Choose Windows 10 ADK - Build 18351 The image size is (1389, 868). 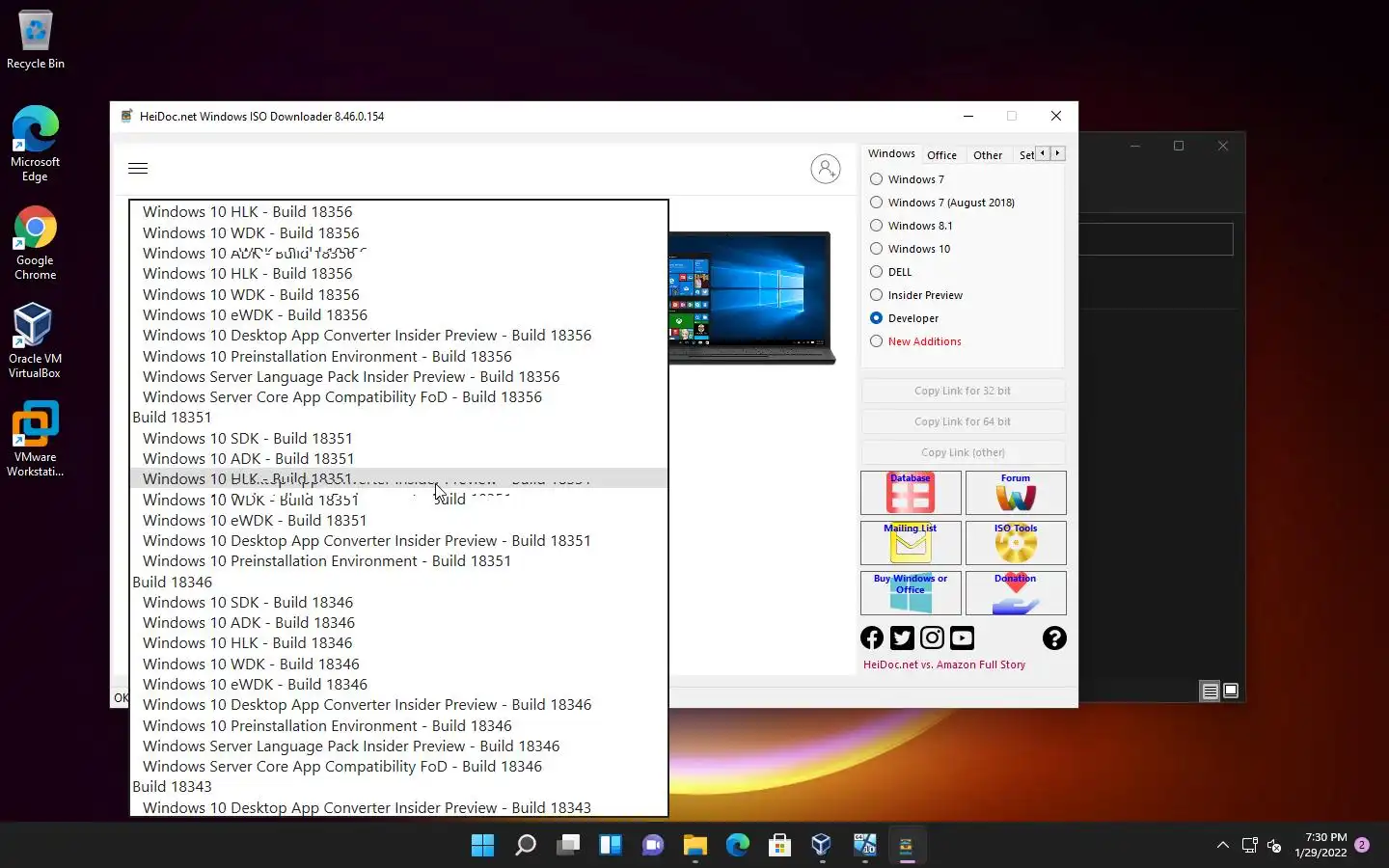point(398,459)
